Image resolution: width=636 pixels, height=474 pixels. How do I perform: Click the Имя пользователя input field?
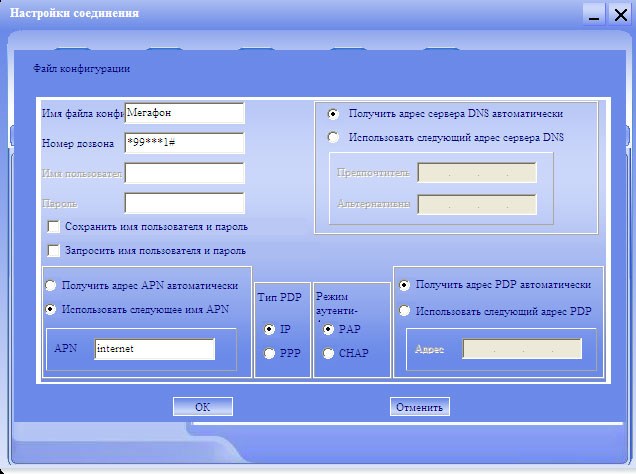185,173
